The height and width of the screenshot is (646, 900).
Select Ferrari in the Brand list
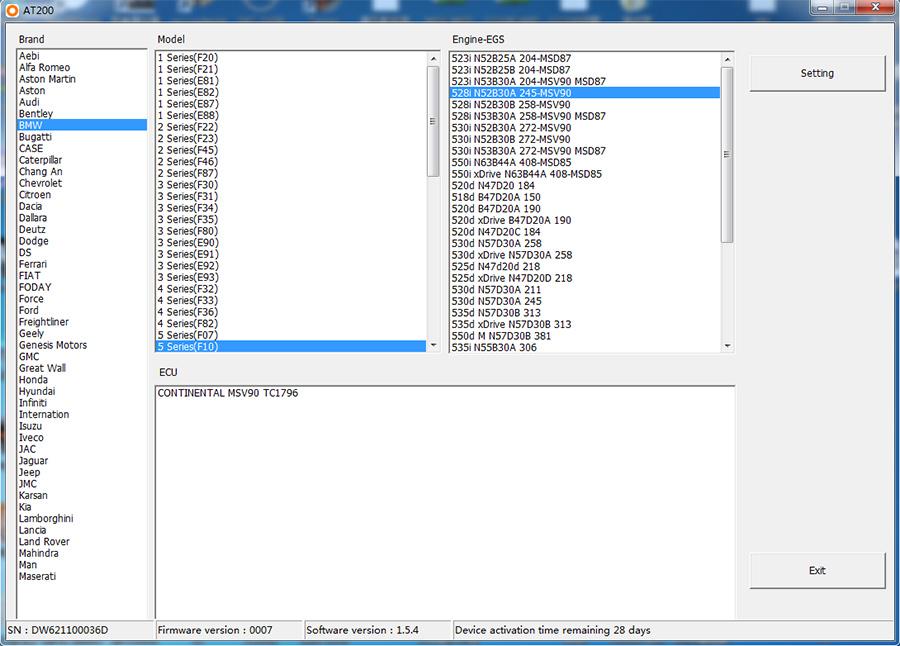[x=35, y=264]
